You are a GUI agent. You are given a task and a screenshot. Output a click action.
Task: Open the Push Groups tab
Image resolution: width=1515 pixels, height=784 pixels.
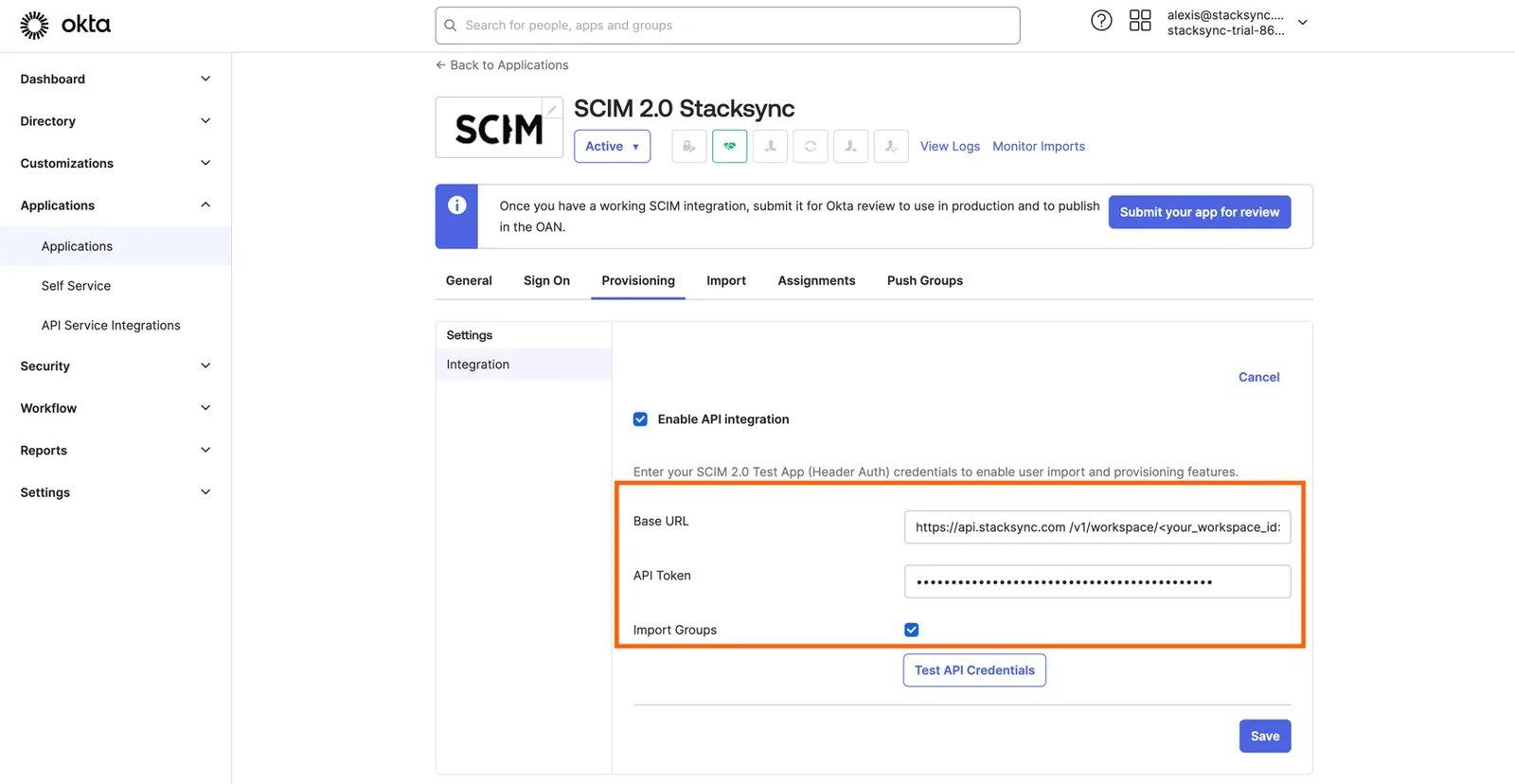925,280
